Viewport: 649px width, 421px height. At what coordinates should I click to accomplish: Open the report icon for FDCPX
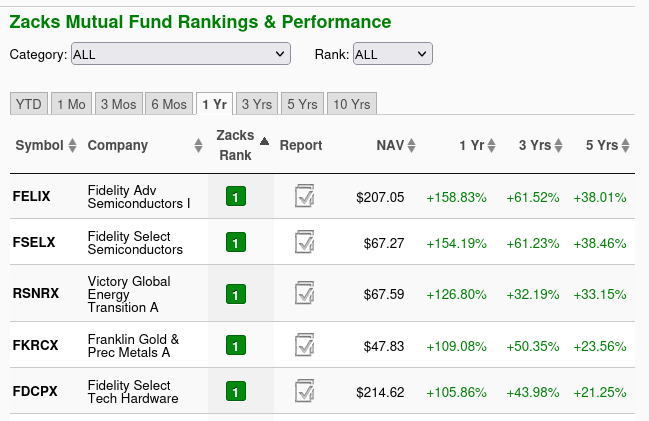(305, 391)
